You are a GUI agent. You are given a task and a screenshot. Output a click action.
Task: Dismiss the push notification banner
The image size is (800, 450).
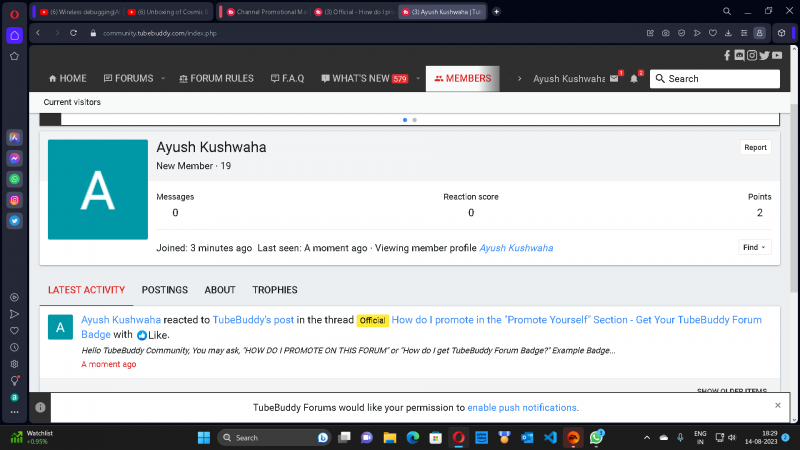[x=778, y=405]
